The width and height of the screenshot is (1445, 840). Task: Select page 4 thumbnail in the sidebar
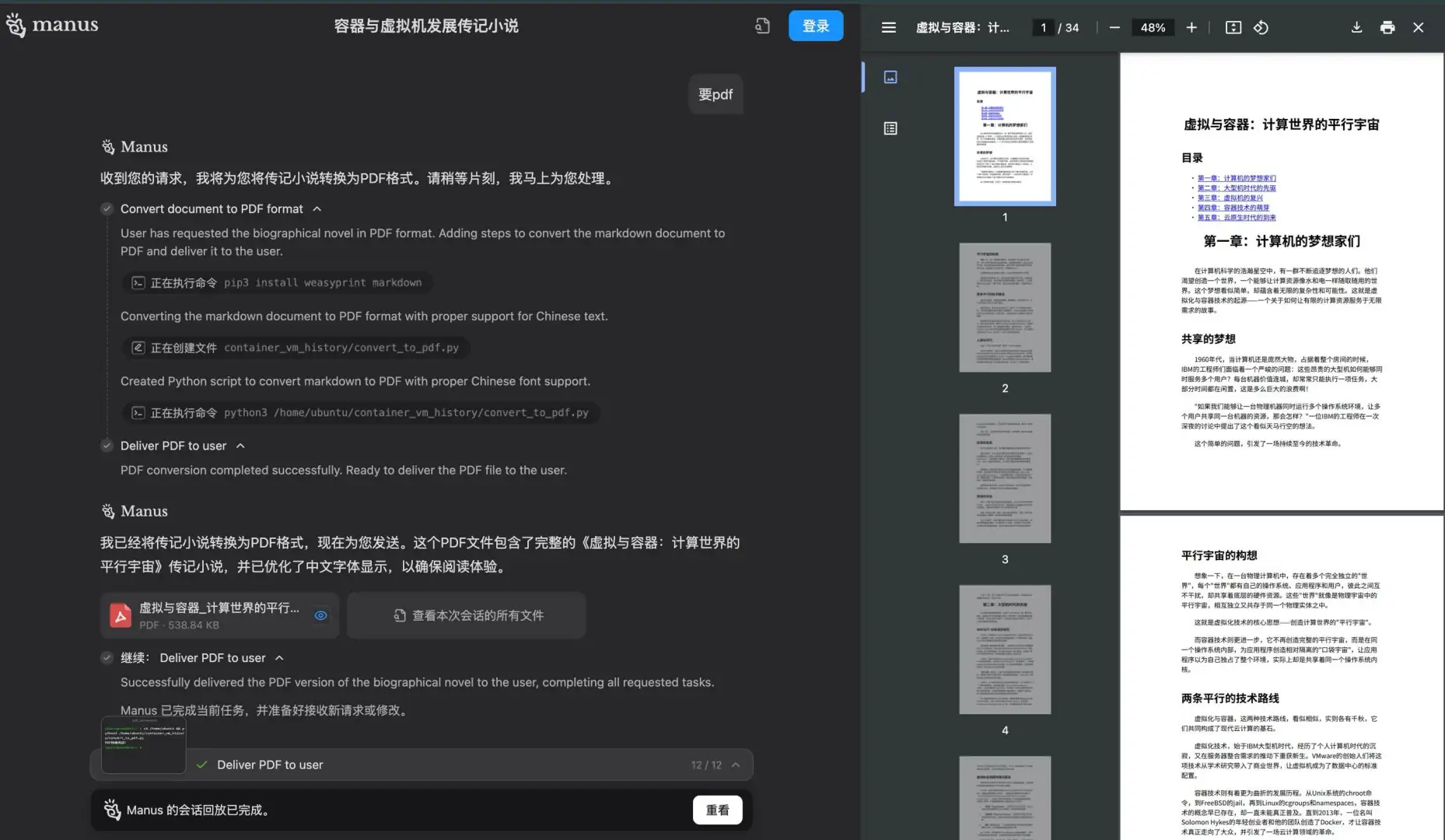click(x=1004, y=649)
